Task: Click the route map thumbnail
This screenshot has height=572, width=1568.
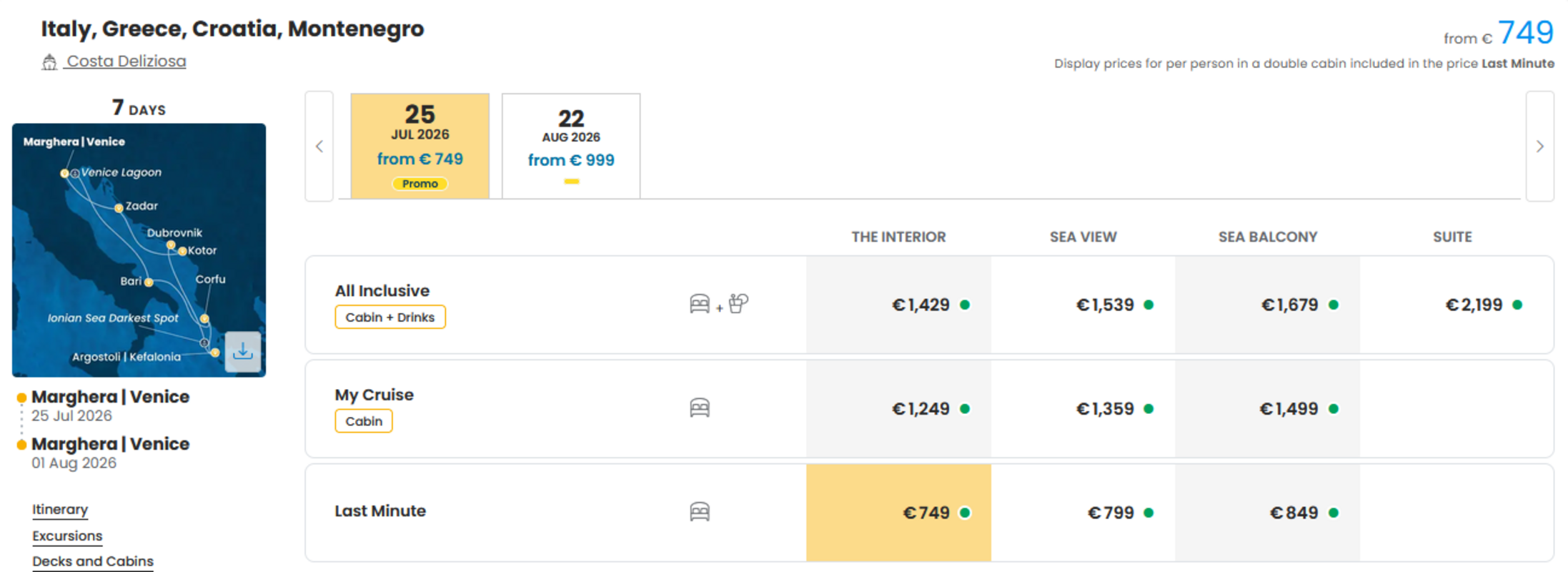Action: tap(139, 250)
